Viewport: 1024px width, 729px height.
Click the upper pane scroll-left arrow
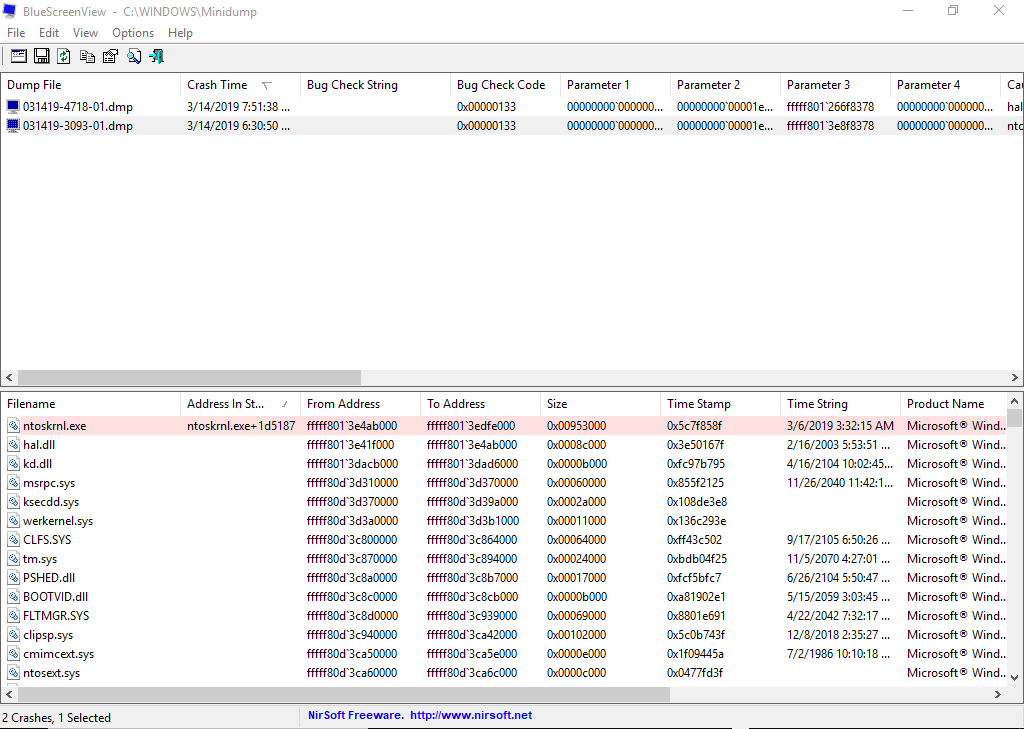9,378
